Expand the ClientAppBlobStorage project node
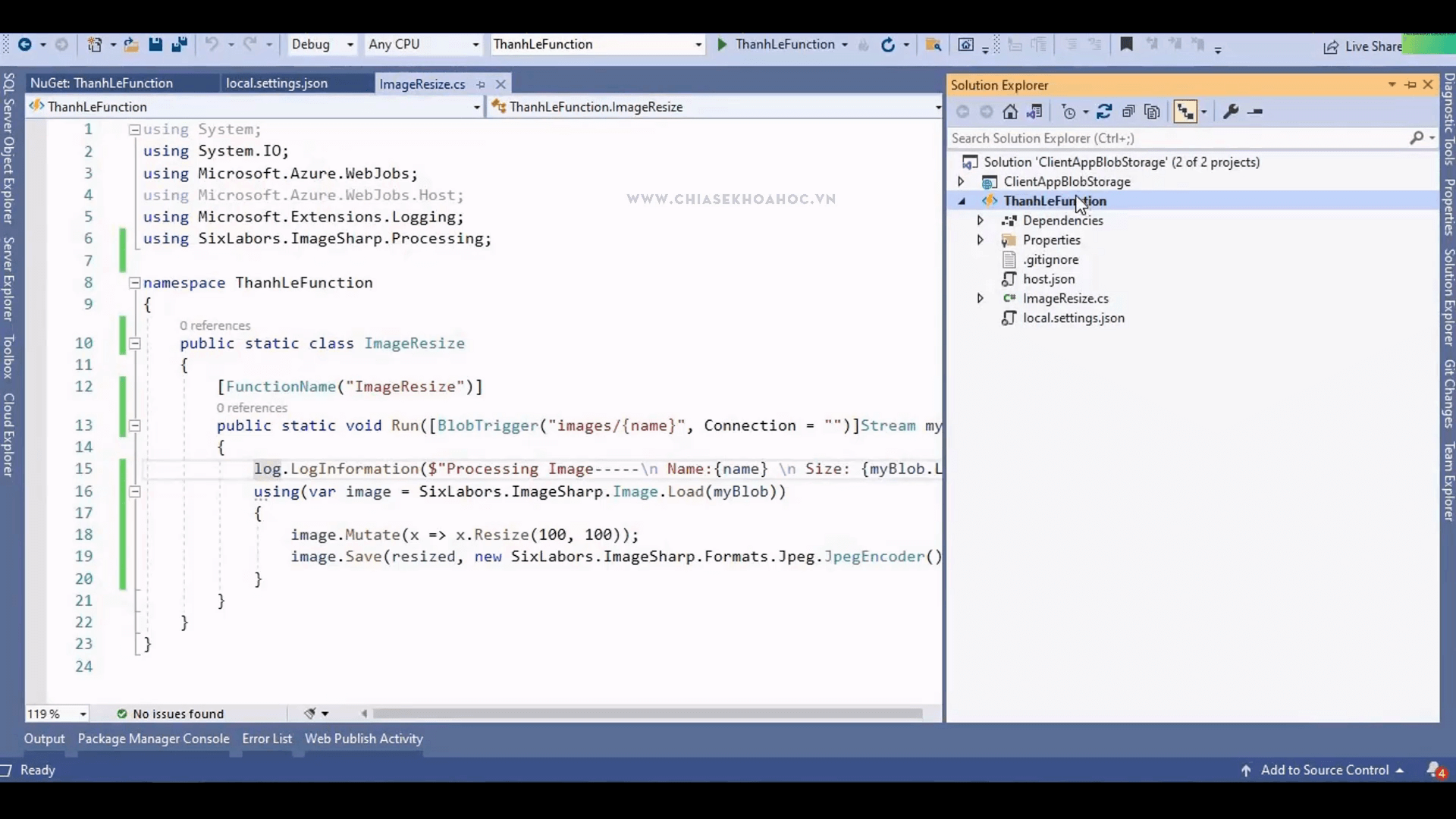Image resolution: width=1456 pixels, height=819 pixels. tap(961, 181)
